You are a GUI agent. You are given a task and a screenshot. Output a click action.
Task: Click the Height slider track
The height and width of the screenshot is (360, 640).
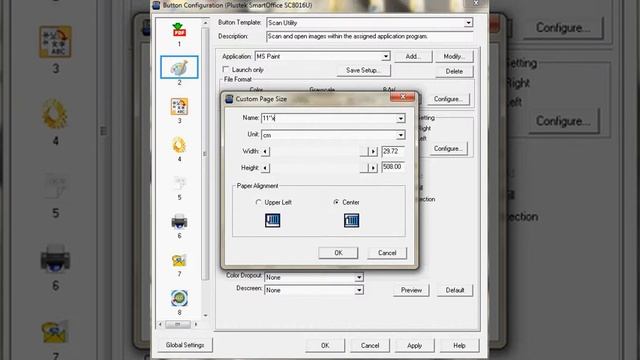click(x=319, y=168)
